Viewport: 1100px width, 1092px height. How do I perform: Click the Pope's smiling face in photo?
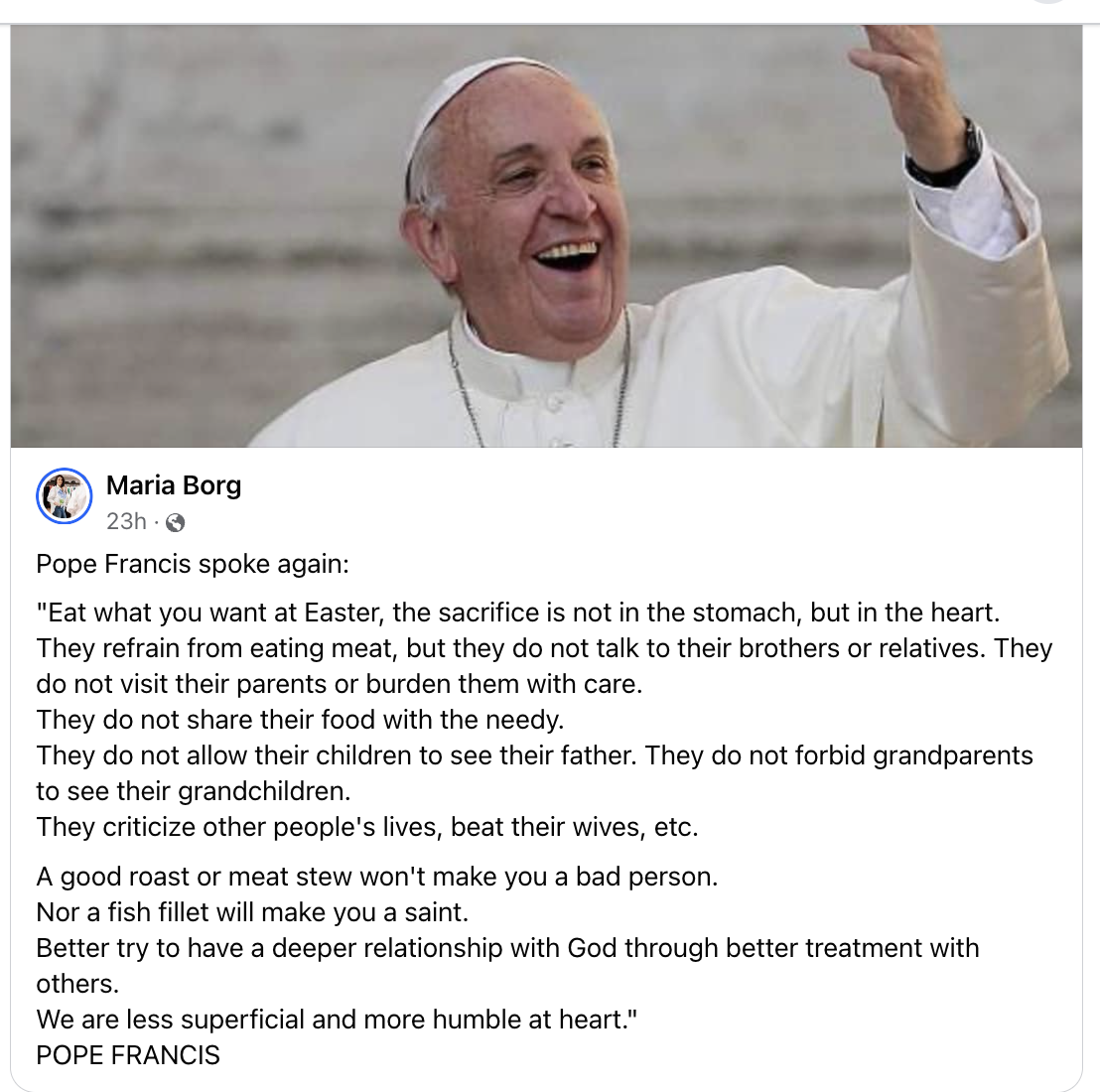[x=533, y=210]
